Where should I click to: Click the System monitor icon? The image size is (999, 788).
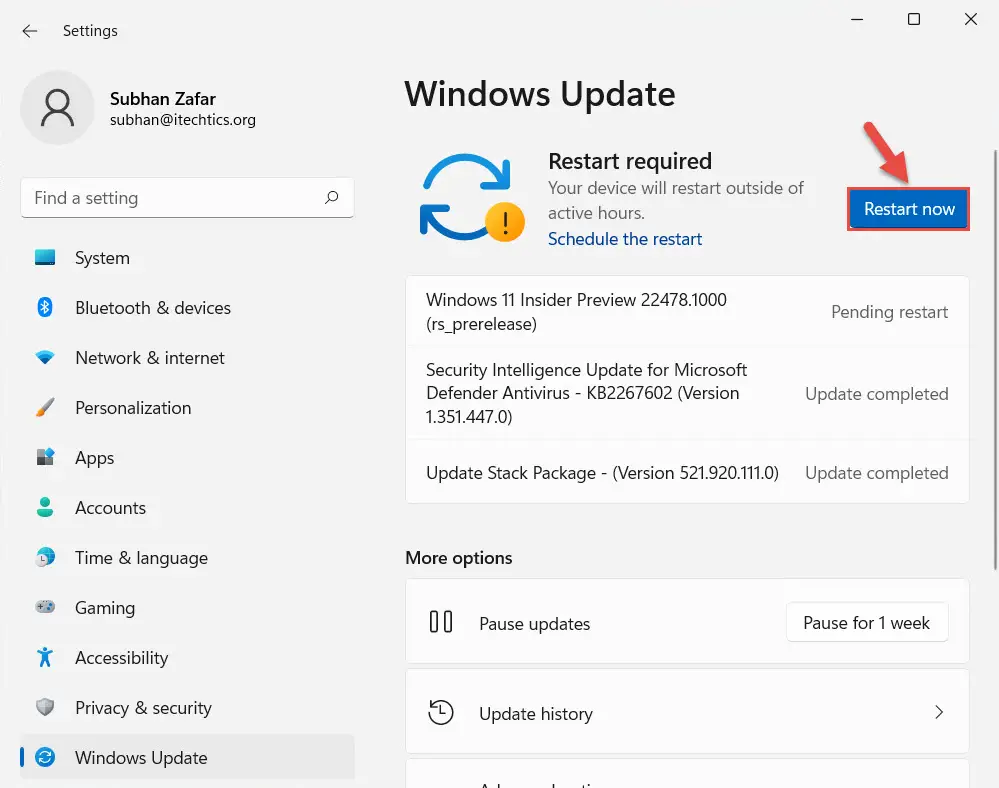[45, 257]
